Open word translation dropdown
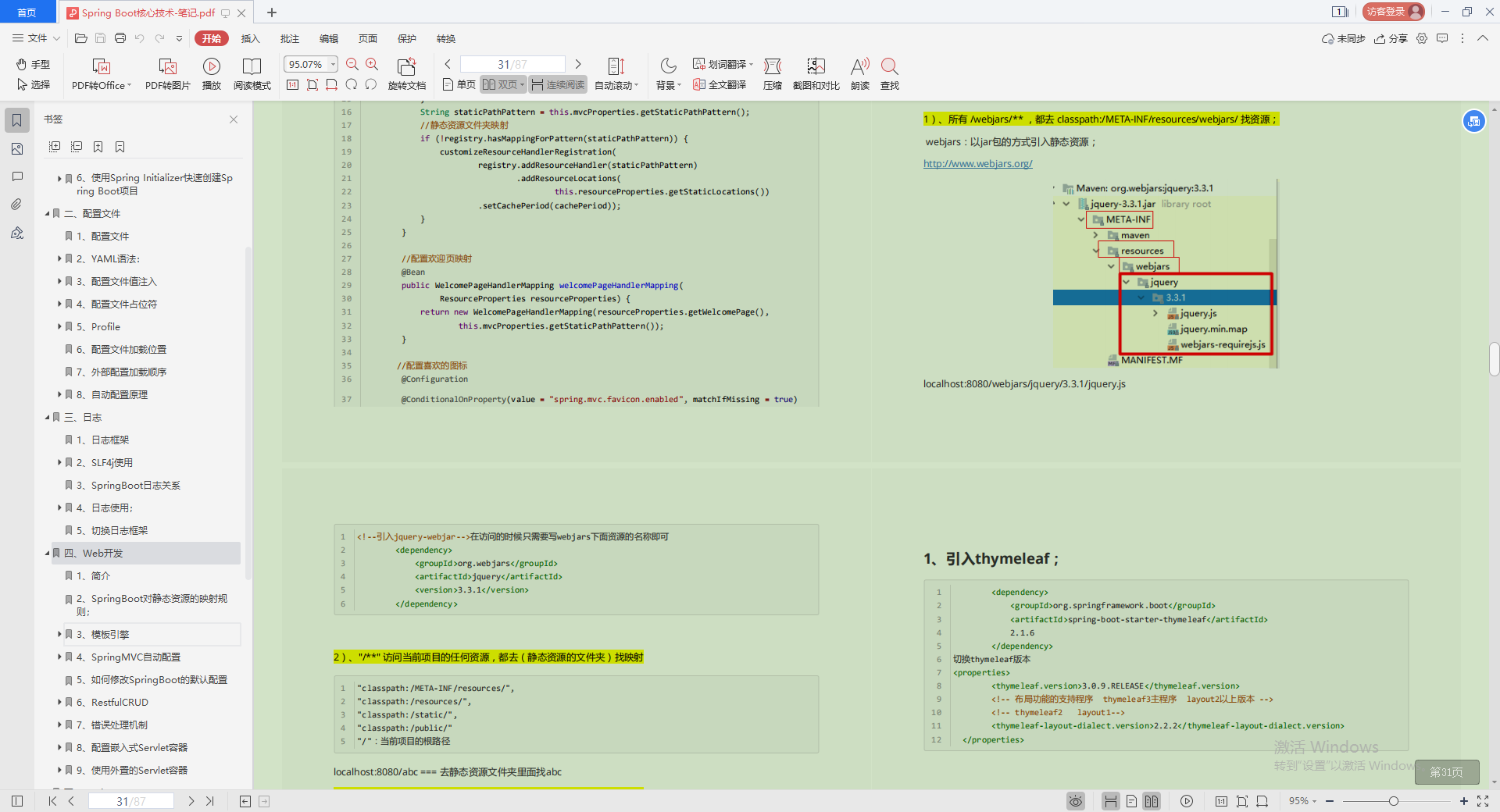This screenshot has width=1500, height=812. pos(723,64)
